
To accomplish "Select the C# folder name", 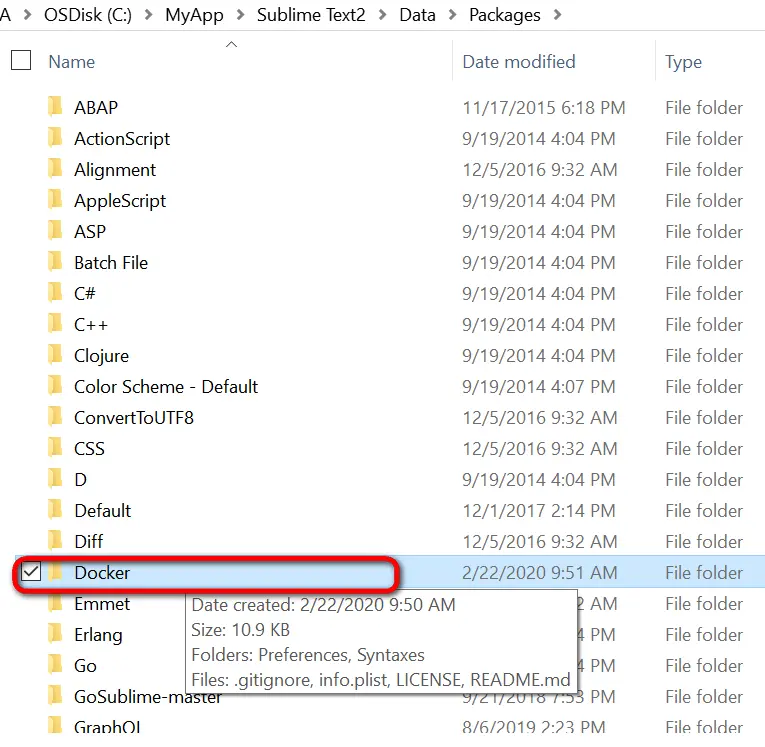I will click(84, 293).
